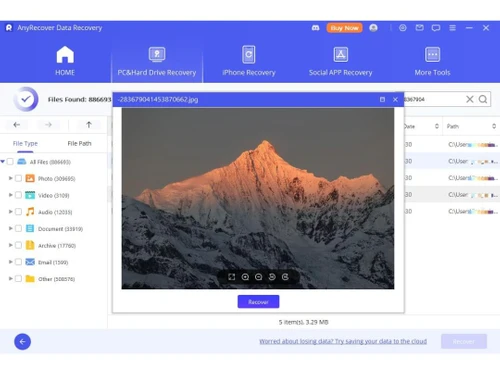Check the Archive checkbox
500x375 pixels.
pos(18,245)
